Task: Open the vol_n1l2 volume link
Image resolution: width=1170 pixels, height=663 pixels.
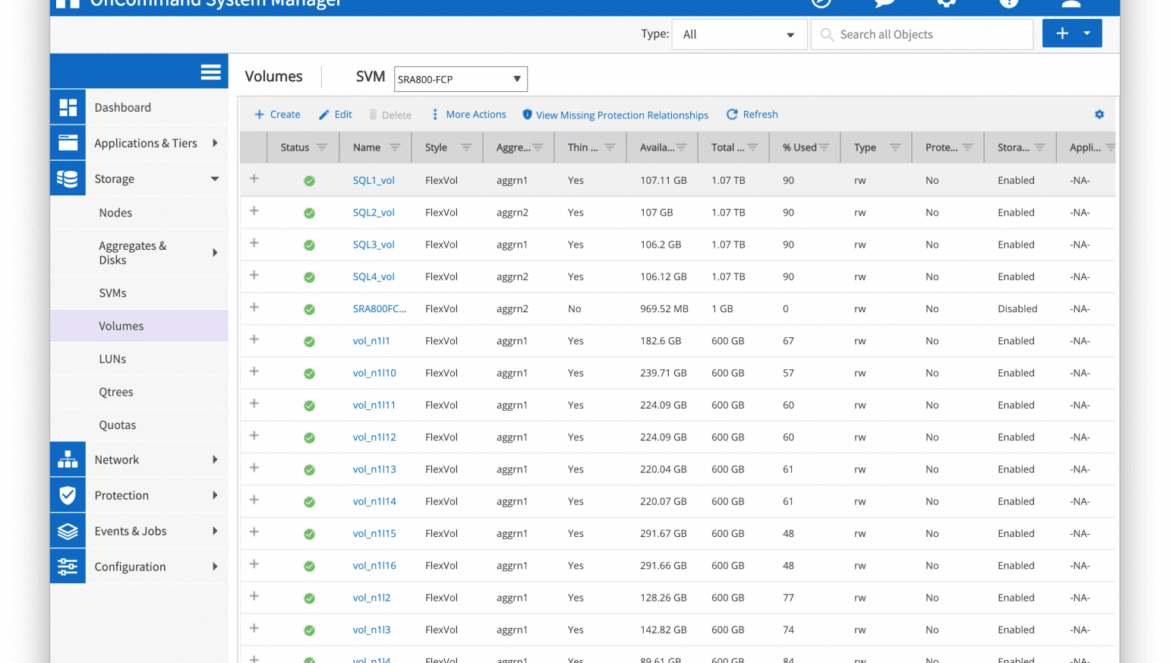Action: (371, 597)
